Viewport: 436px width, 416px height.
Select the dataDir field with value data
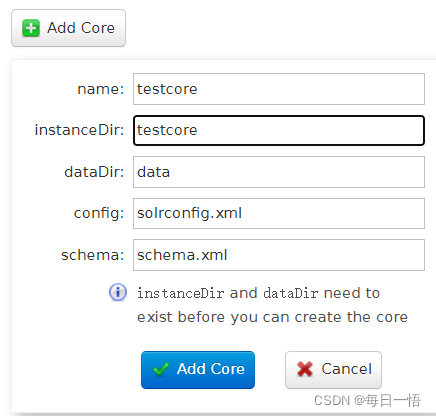[279, 172]
